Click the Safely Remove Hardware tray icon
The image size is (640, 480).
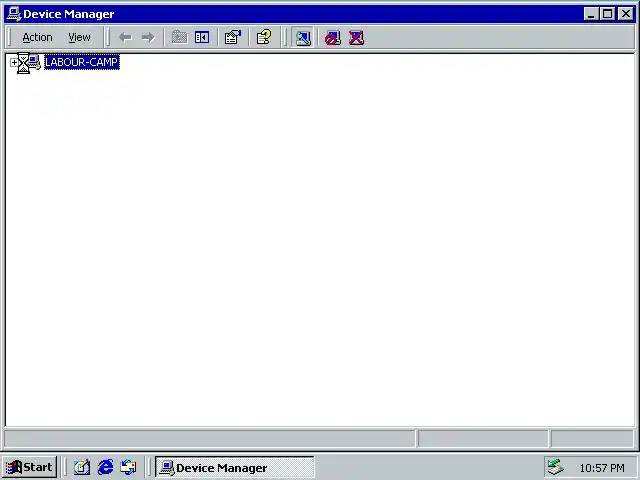(556, 467)
